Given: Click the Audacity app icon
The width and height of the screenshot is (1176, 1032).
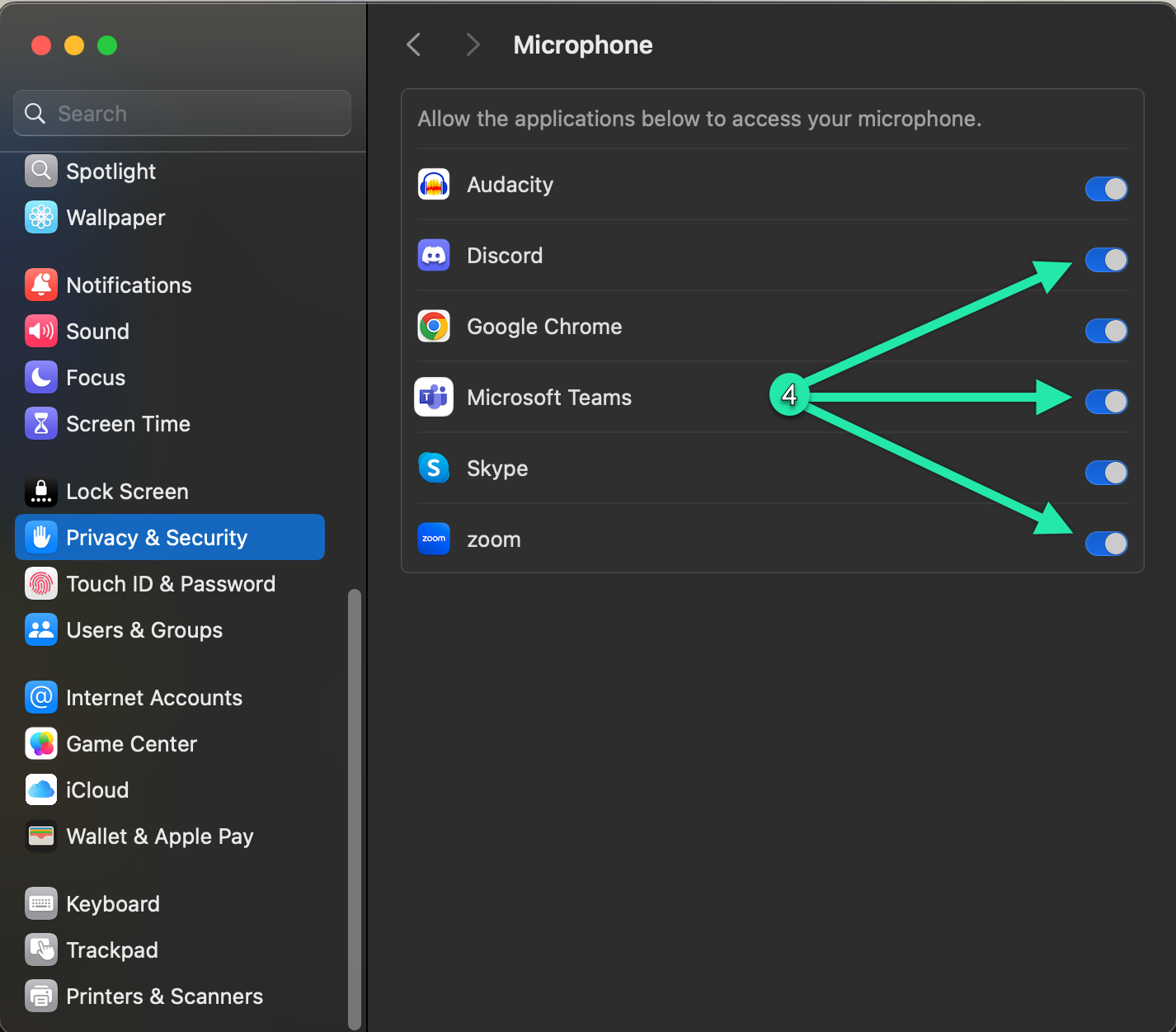Looking at the screenshot, I should (434, 185).
